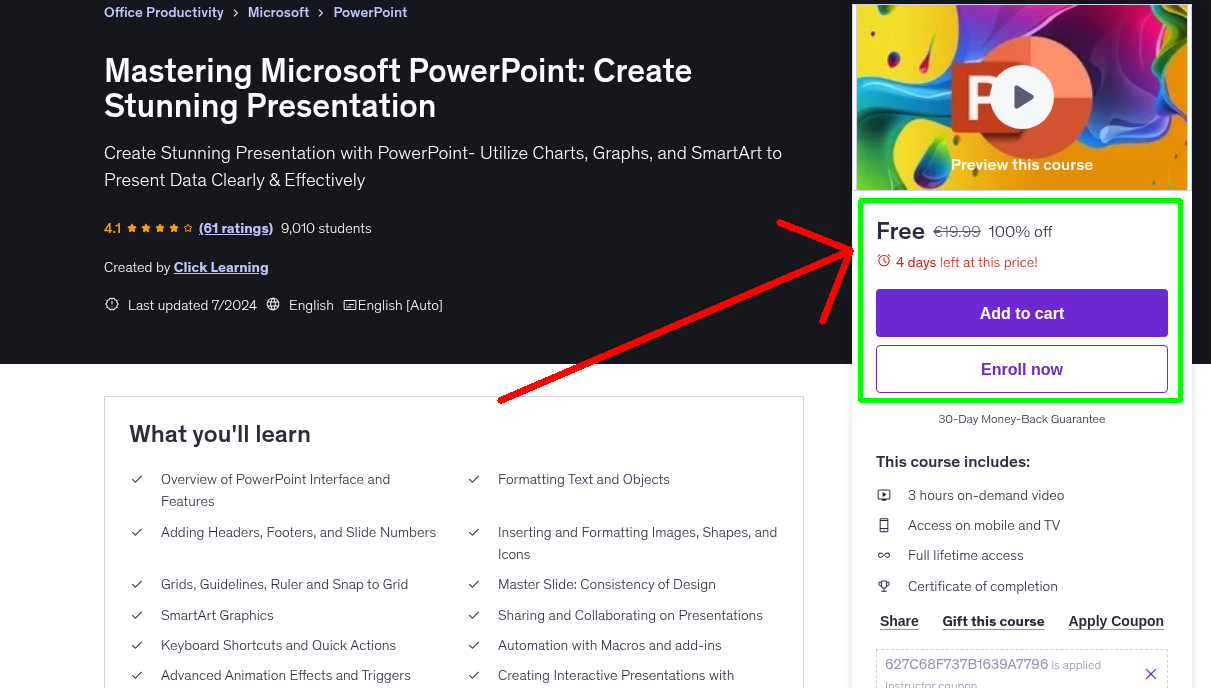1211x688 pixels.
Task: Open the 61 ratings link
Action: click(x=235, y=228)
